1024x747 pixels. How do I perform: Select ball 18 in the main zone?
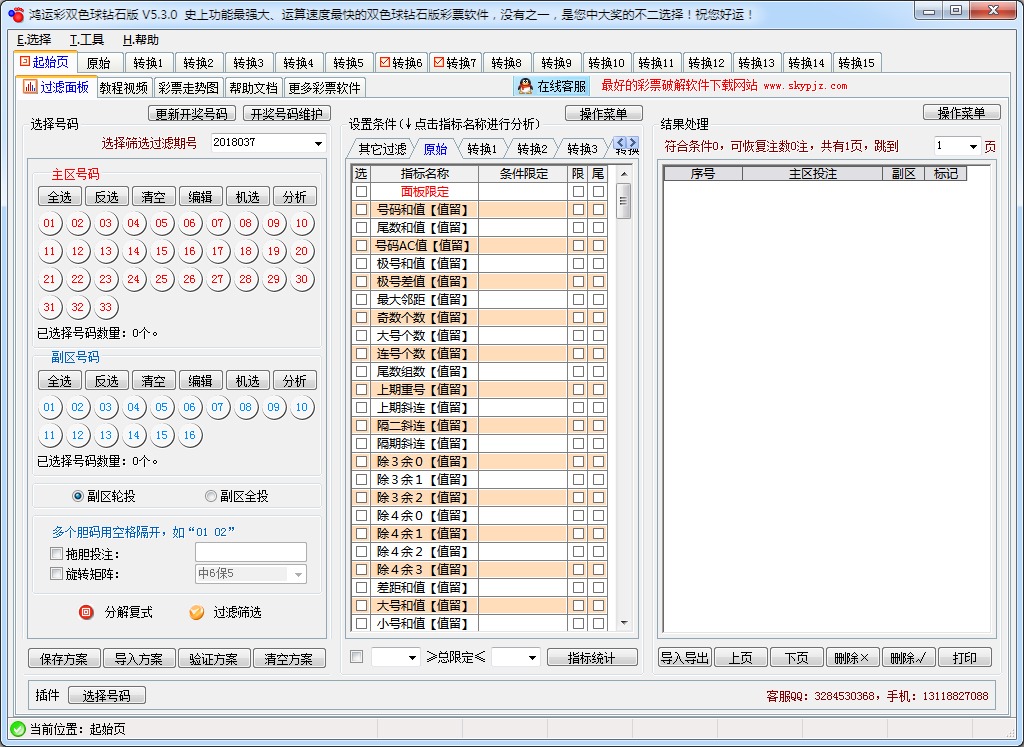point(246,251)
